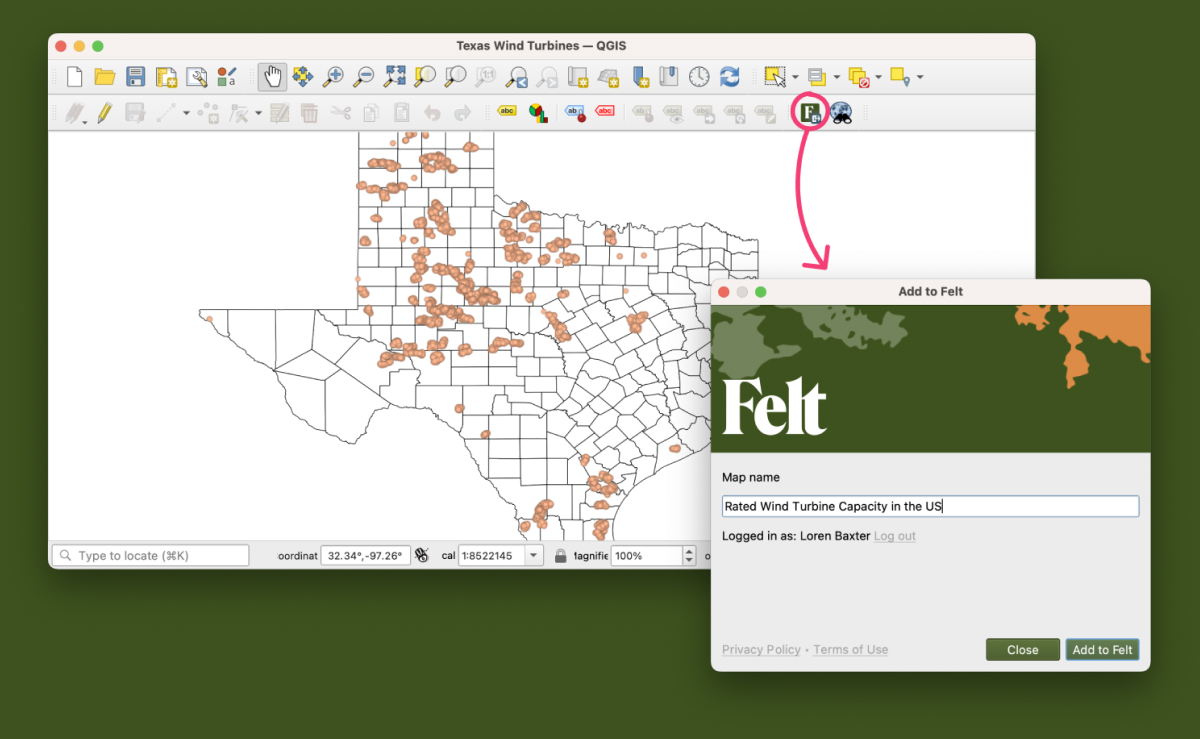Select the Pan Map hand tool

(x=272, y=76)
